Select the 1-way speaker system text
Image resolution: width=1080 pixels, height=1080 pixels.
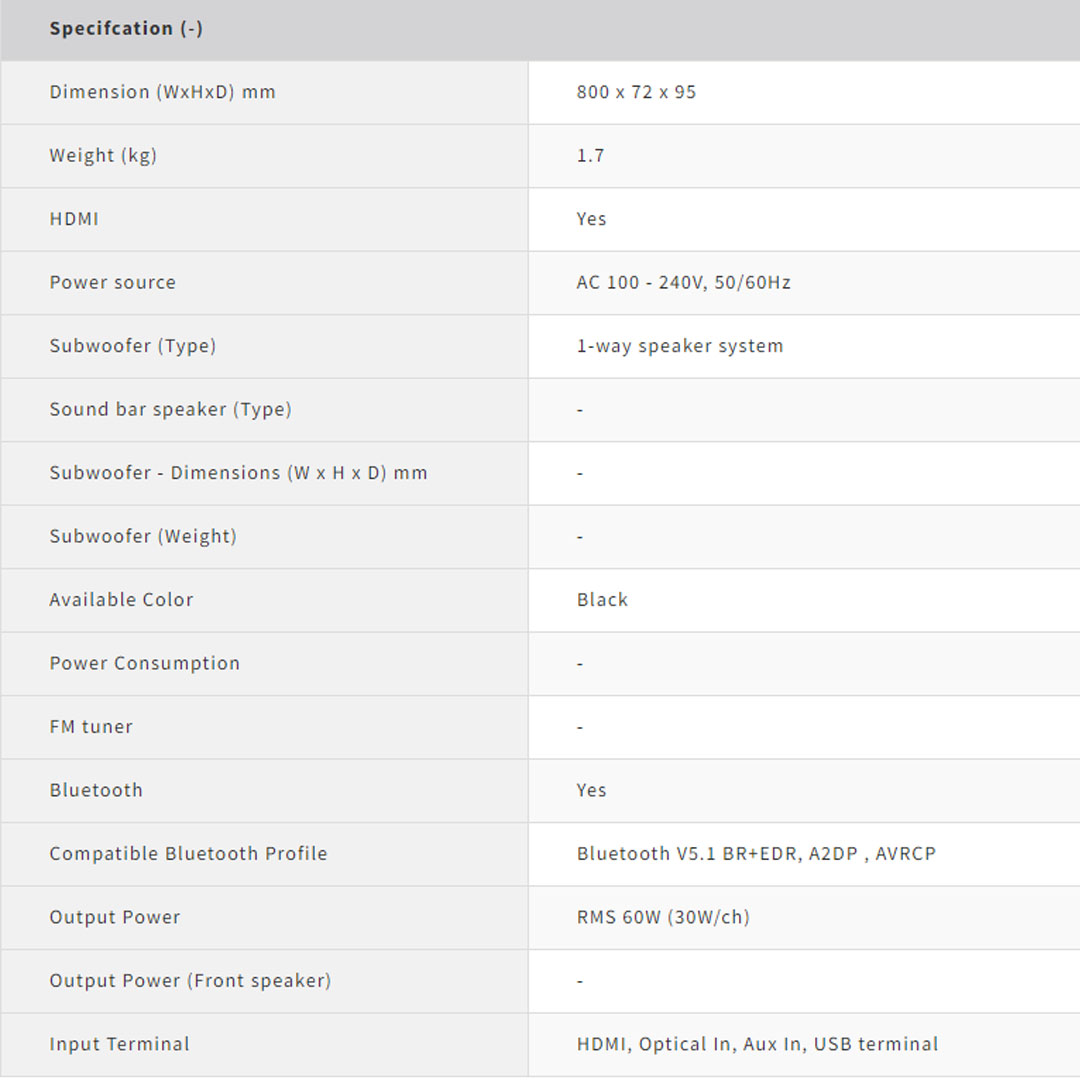[x=679, y=346]
